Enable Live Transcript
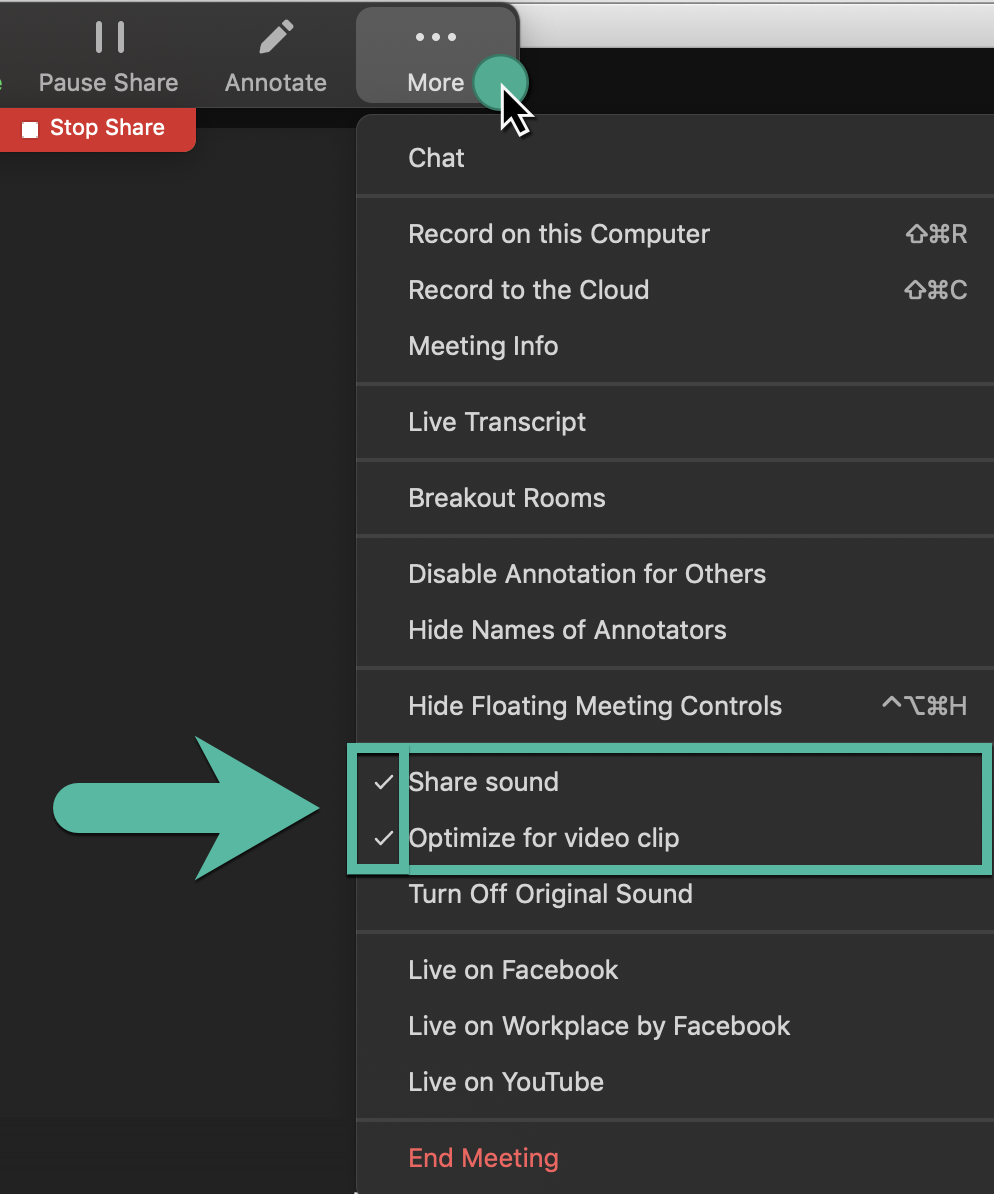Viewport: 994px width, 1194px height. [497, 422]
